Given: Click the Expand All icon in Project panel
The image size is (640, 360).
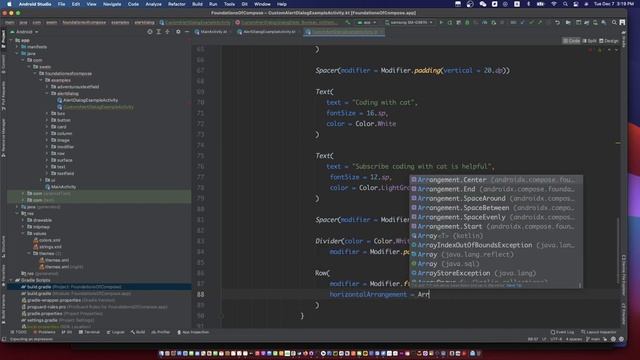Looking at the screenshot, I should 159,32.
